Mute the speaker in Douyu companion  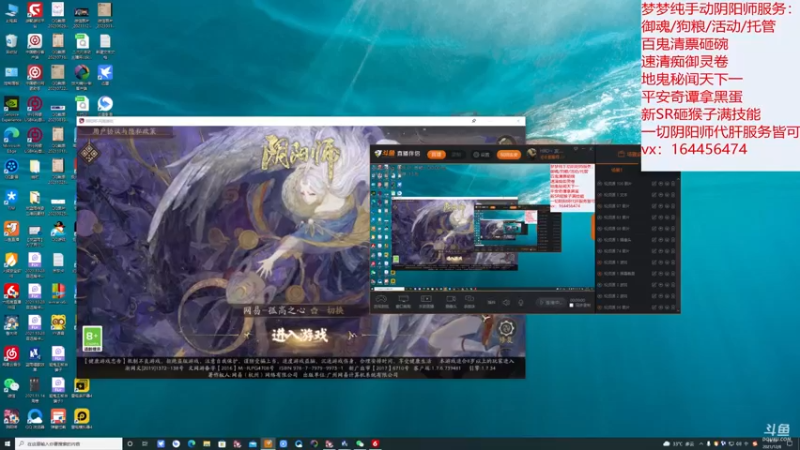pos(506,303)
